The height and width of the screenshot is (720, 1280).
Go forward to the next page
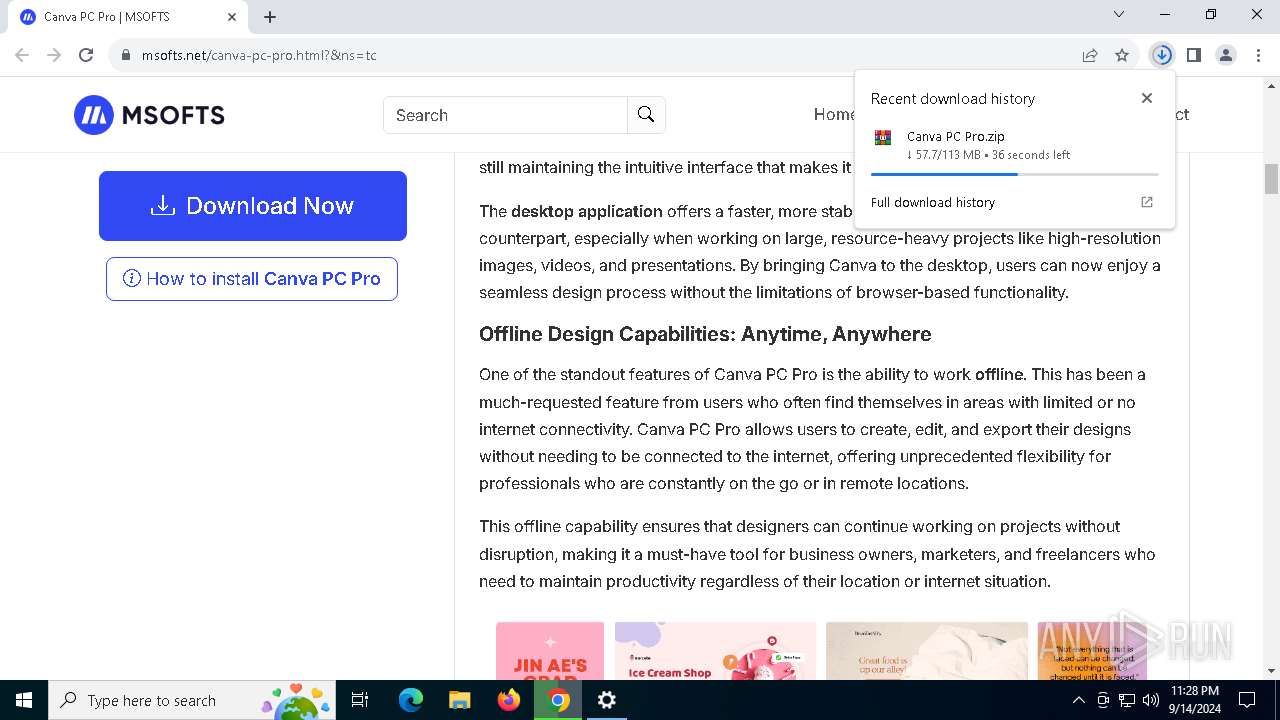[54, 55]
